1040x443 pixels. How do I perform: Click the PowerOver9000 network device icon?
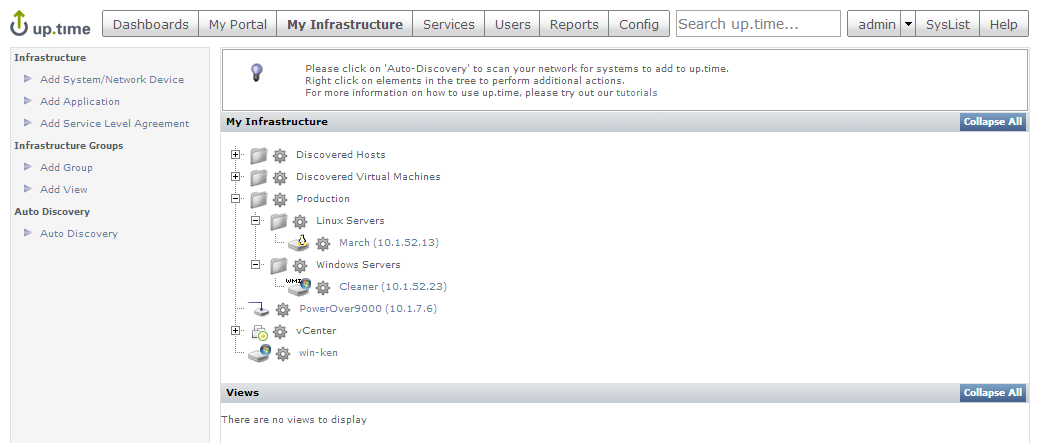click(259, 309)
